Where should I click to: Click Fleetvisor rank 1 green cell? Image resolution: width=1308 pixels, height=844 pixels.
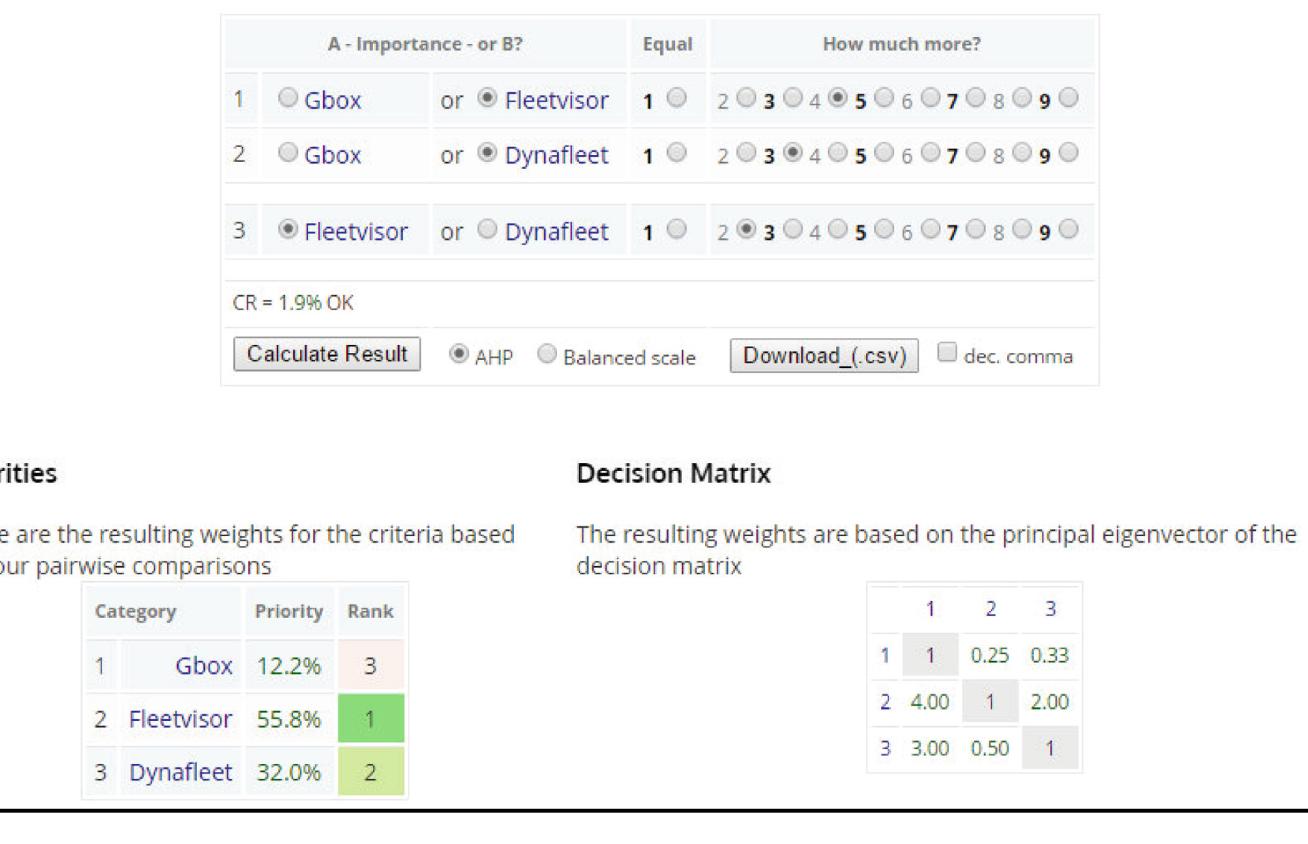coord(371,719)
